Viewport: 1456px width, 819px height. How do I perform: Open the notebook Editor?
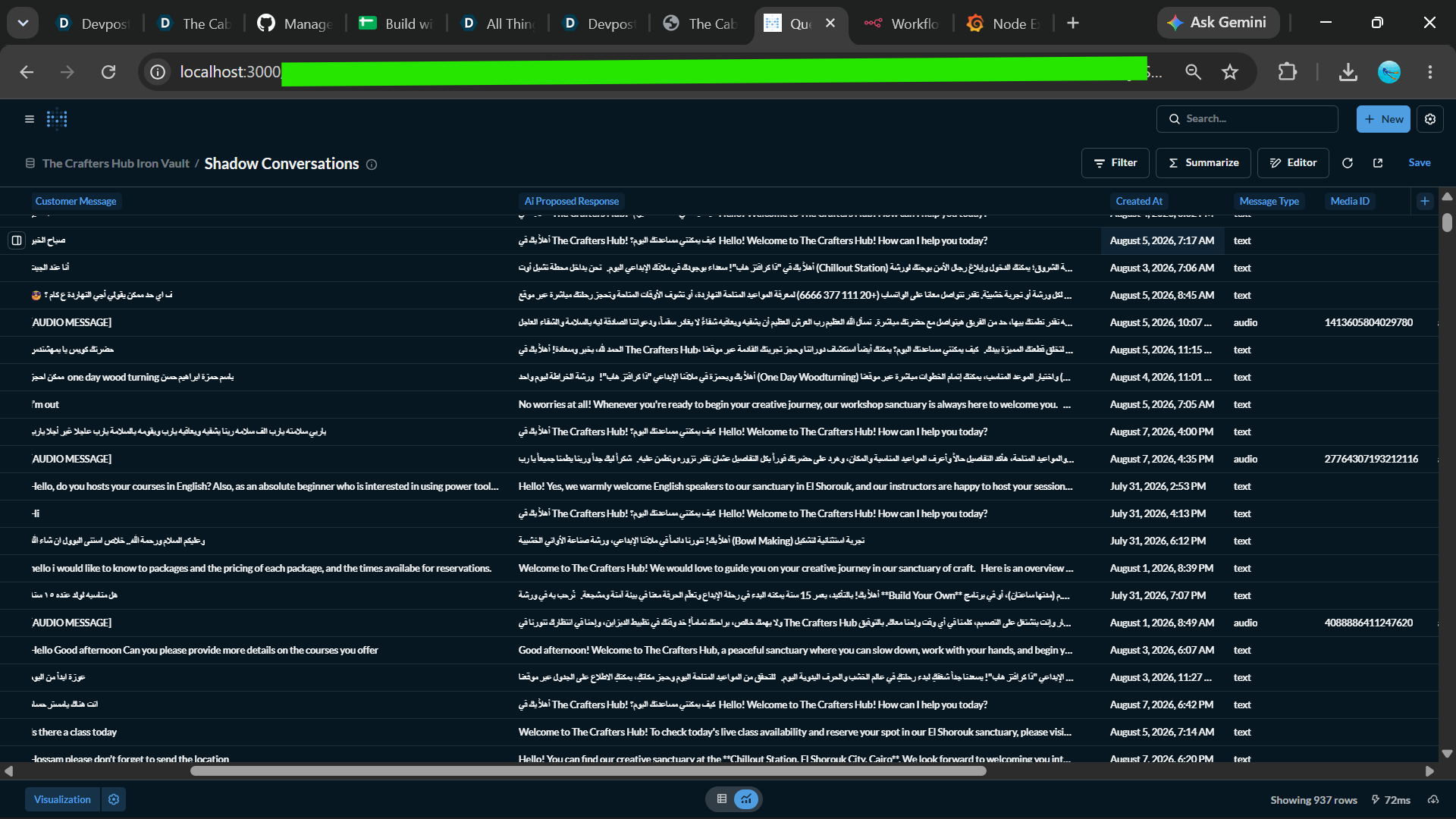coord(1293,163)
